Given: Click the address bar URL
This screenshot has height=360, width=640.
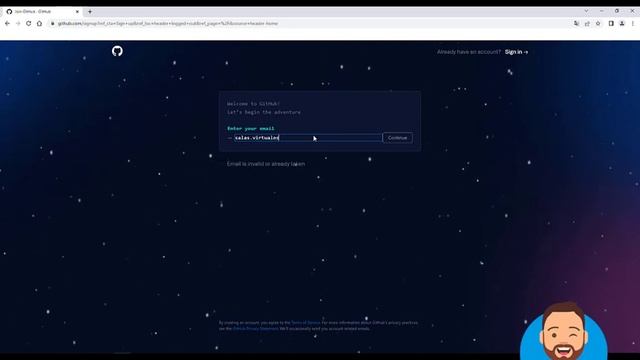Looking at the screenshot, I should [x=168, y=24].
